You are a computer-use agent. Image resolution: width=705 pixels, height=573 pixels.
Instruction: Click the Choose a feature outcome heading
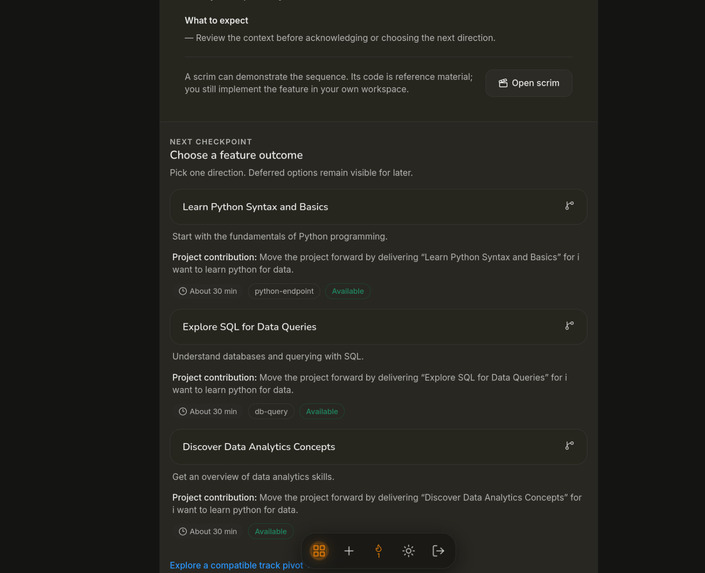pos(236,155)
